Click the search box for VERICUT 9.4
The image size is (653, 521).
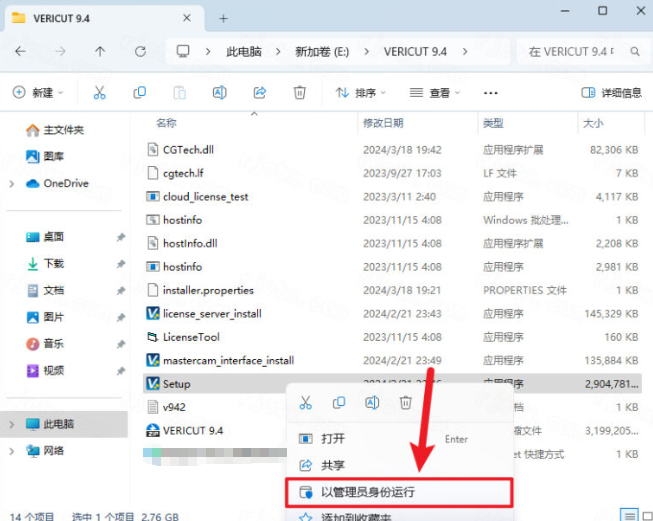(x=582, y=51)
